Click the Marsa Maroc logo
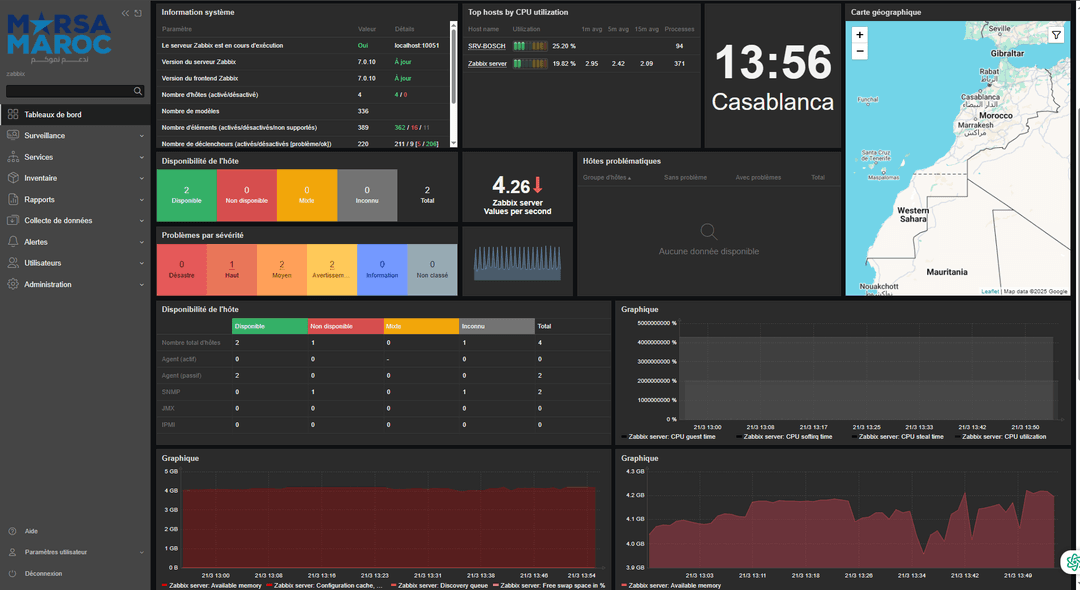 59,38
